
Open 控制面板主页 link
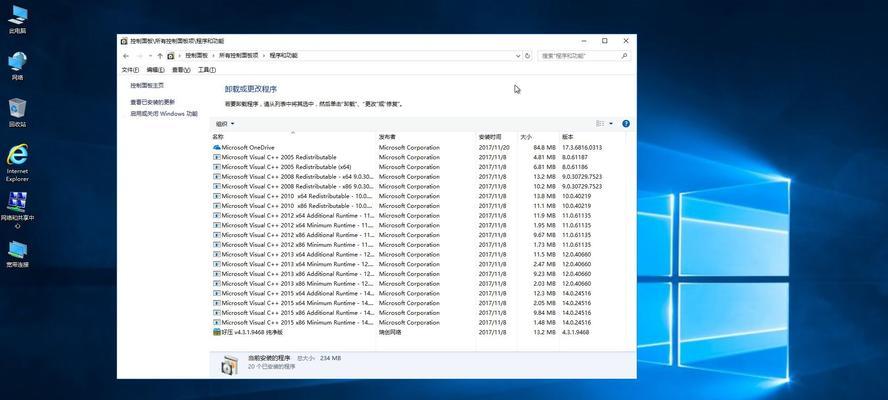pos(147,86)
